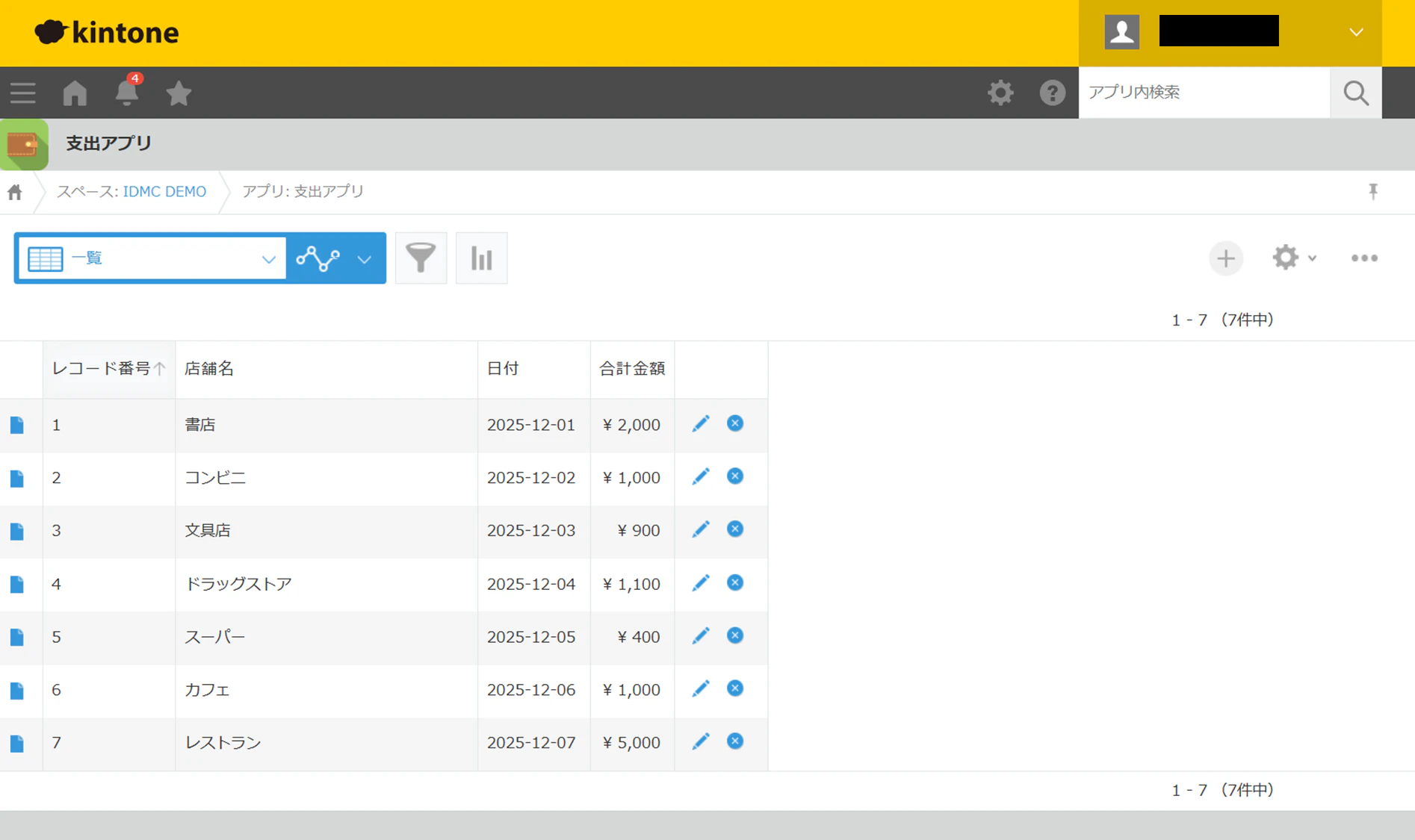Edit the ドラッグストア record
Image resolution: width=1415 pixels, height=840 pixels.
700,583
